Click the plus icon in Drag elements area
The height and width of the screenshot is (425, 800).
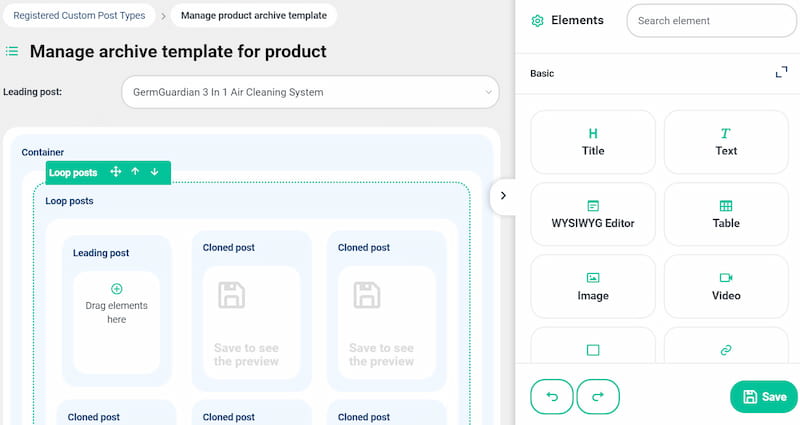click(x=116, y=289)
